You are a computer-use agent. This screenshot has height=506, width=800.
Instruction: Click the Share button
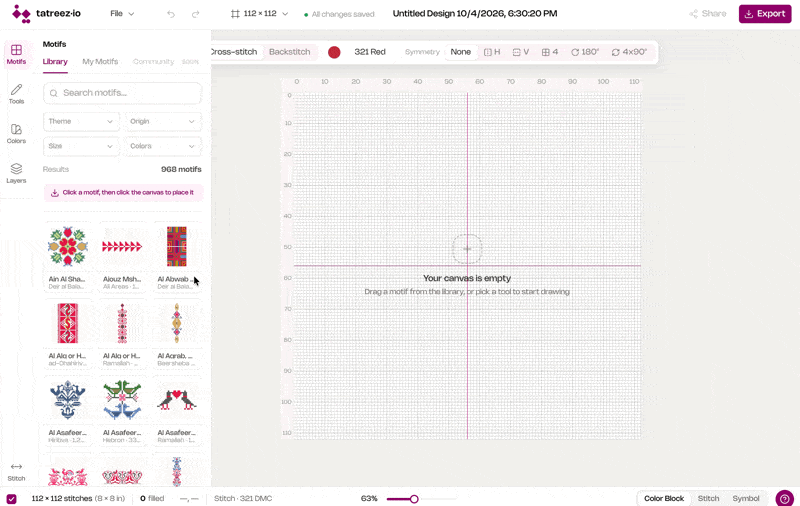[x=708, y=14]
